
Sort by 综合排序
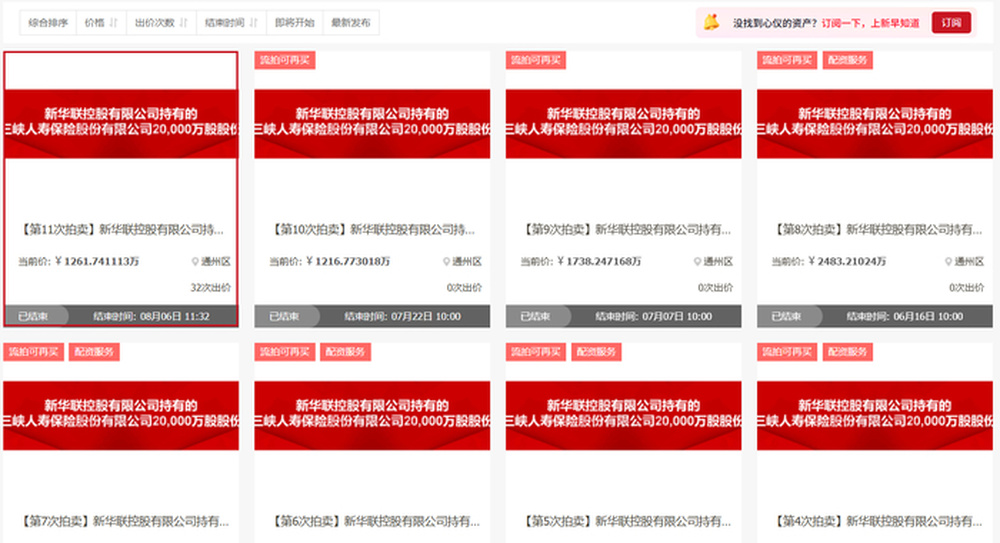(48, 23)
